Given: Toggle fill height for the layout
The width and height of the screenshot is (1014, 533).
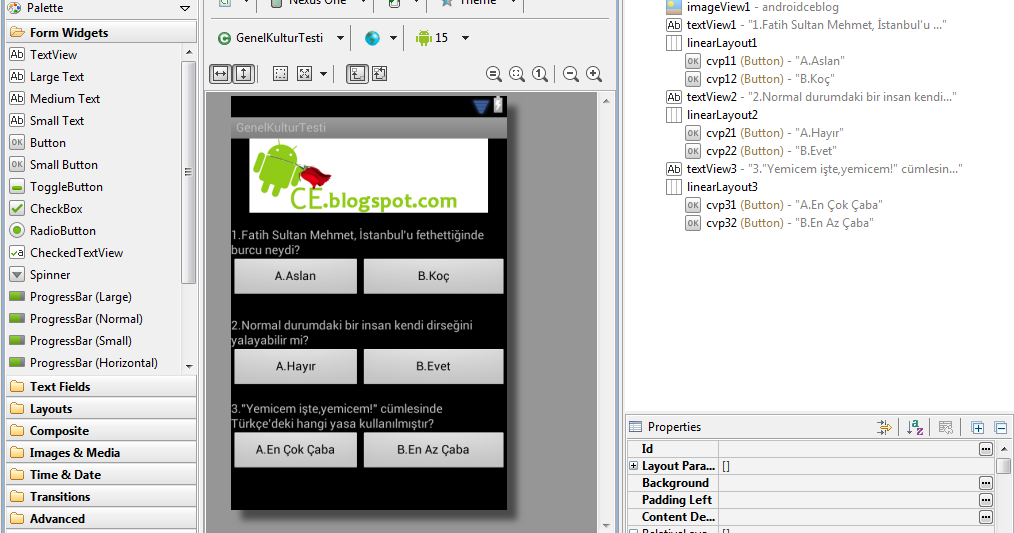Looking at the screenshot, I should tap(244, 74).
